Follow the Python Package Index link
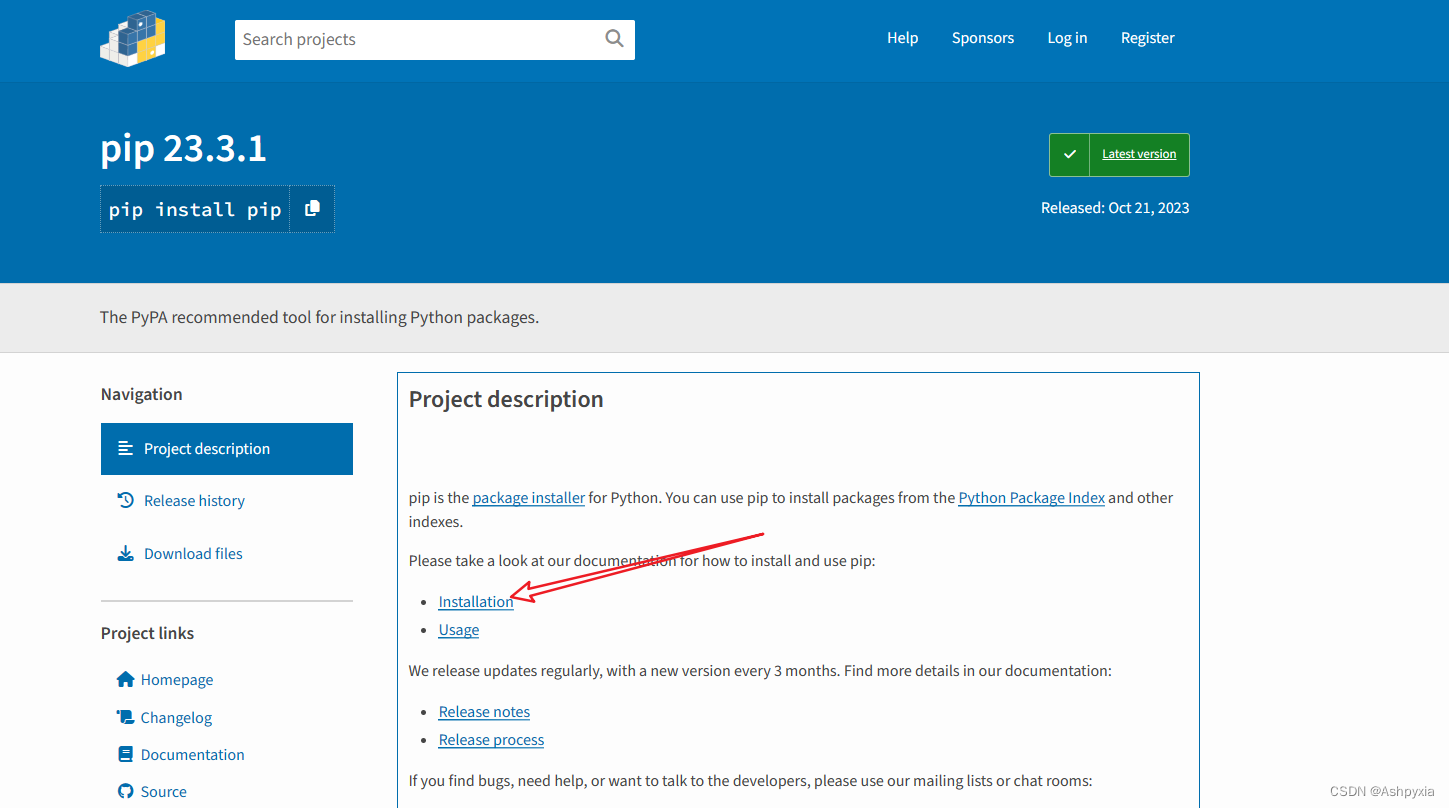Viewport: 1449px width, 808px height. coord(1032,497)
